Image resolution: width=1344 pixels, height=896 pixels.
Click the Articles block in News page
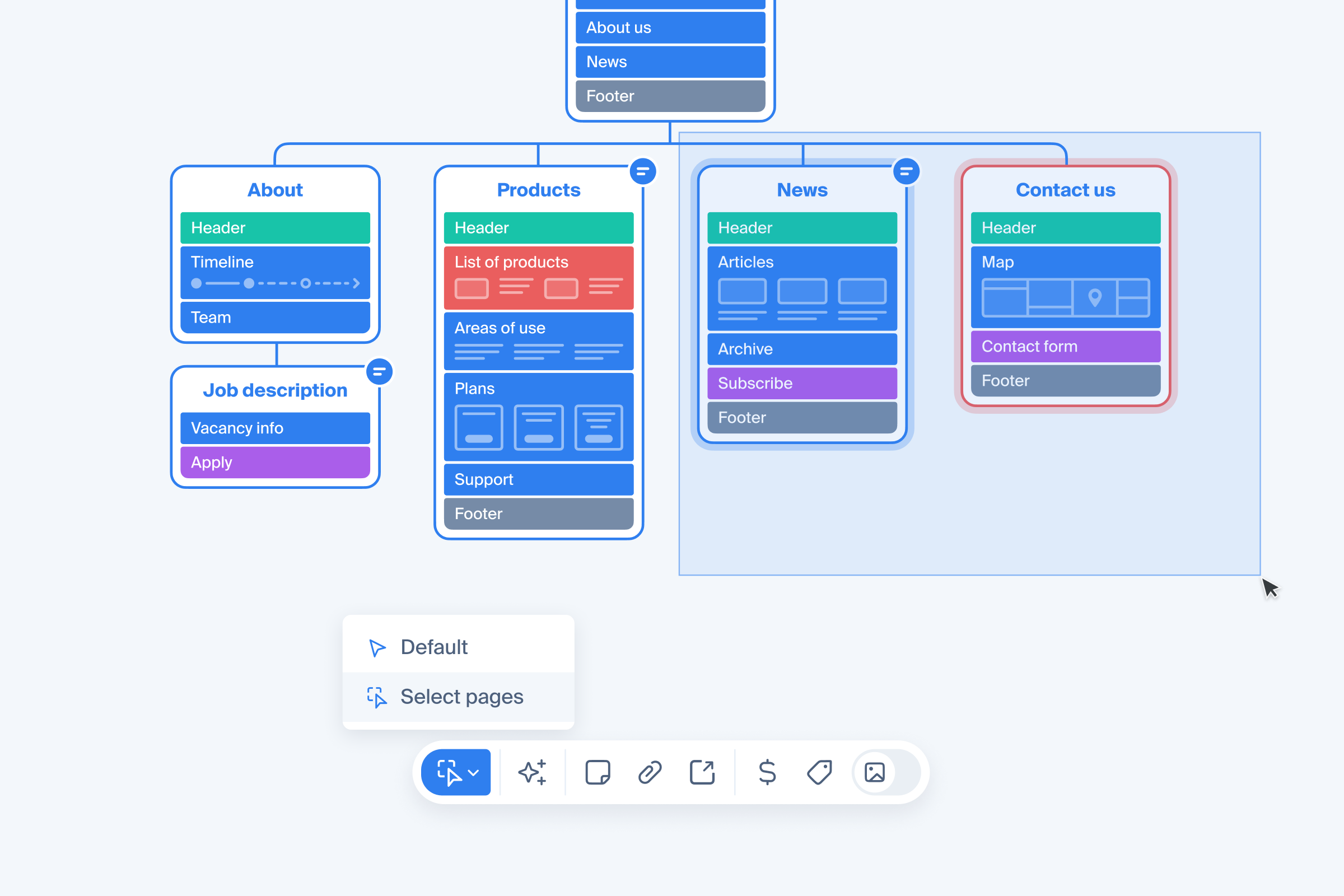pos(802,288)
